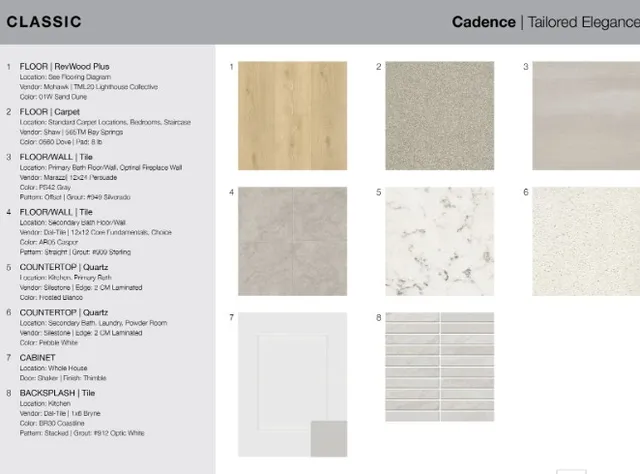Select the COUNTERTOP | Quartz heading for item 6
This screenshot has height=474, width=640.
click(x=66, y=312)
